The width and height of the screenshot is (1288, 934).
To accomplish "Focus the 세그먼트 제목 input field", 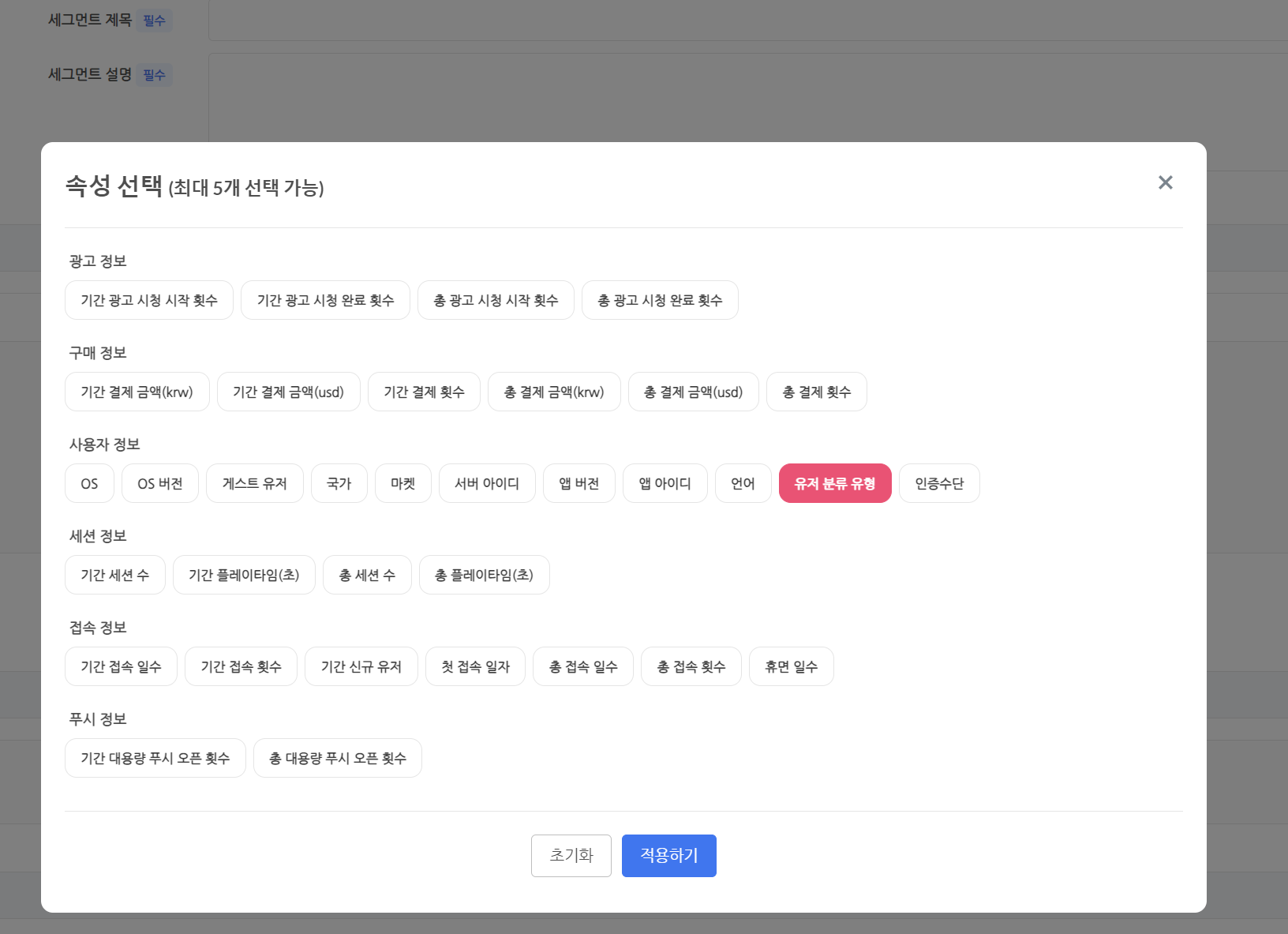I will (748, 20).
